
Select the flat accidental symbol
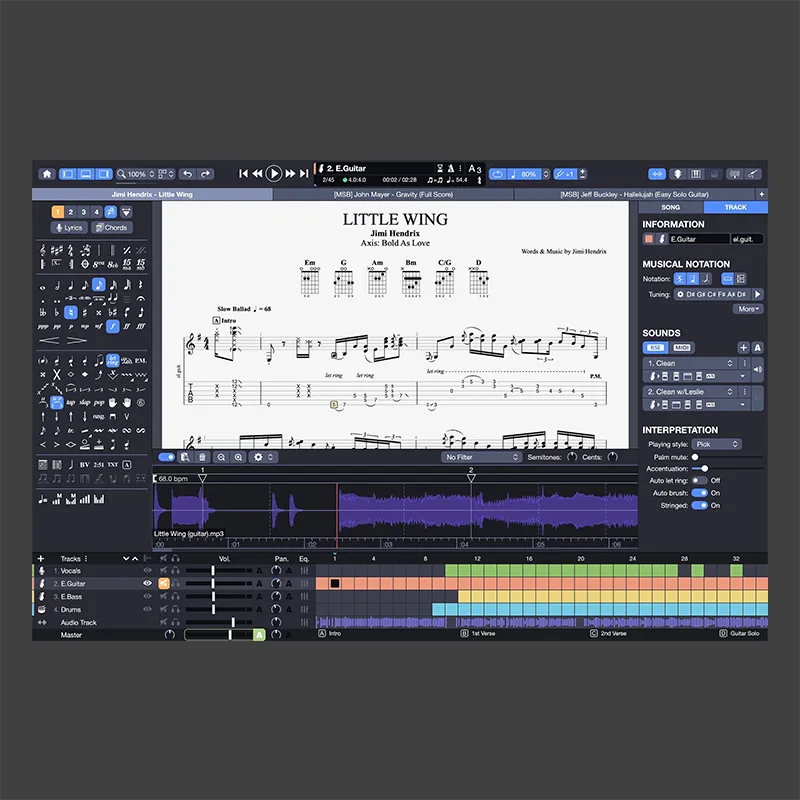click(57, 312)
